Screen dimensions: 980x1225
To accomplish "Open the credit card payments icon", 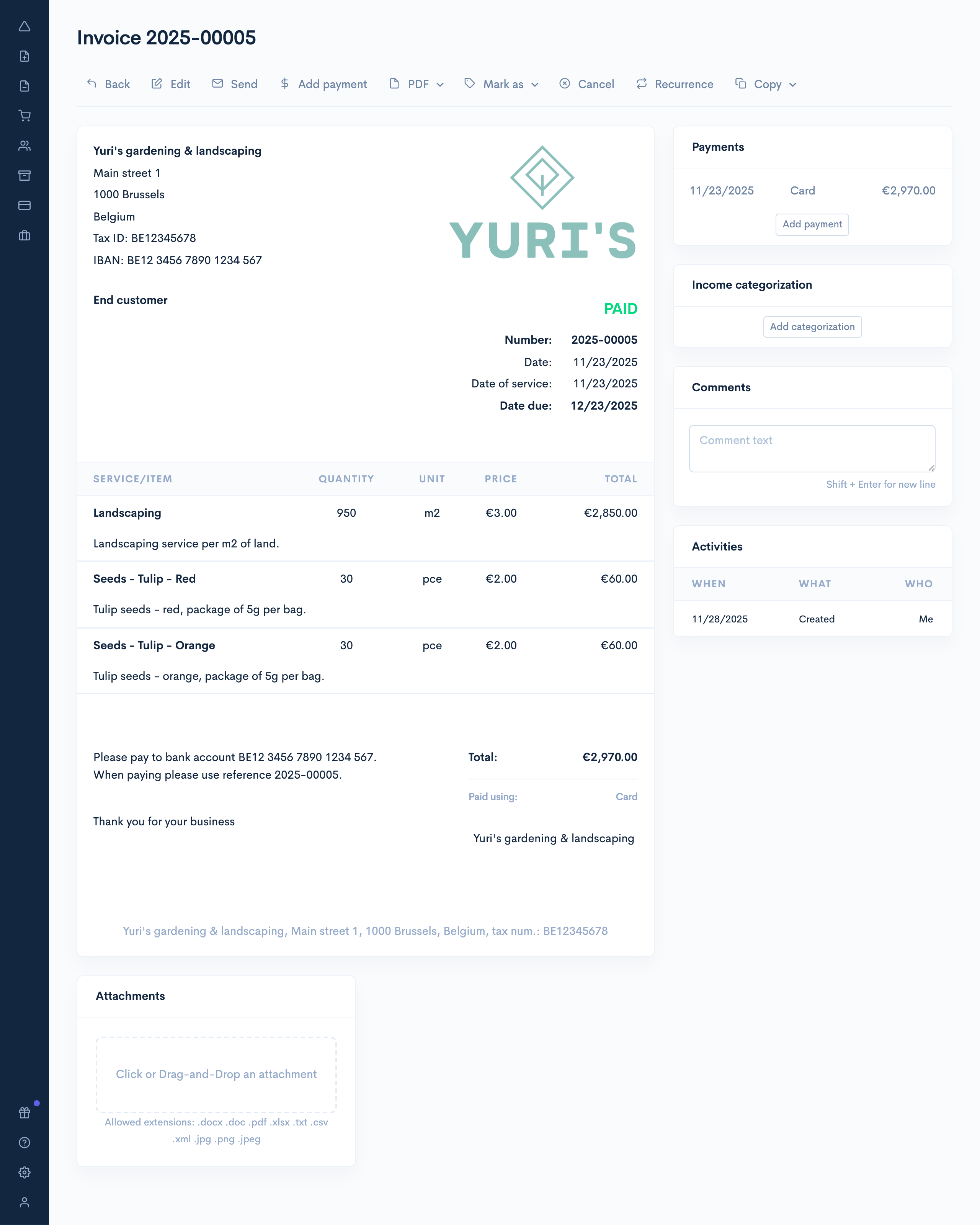I will click(24, 206).
